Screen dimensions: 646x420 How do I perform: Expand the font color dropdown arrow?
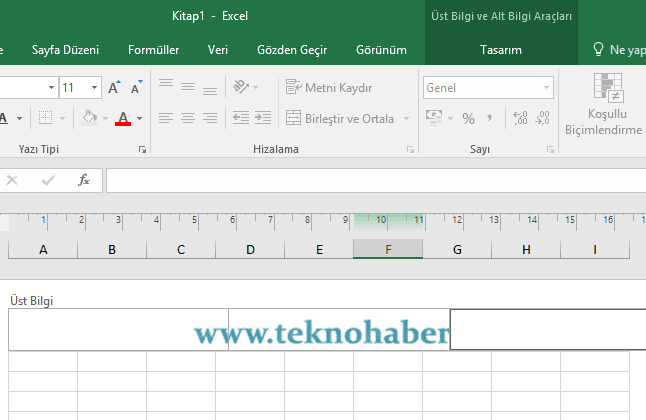[140, 119]
